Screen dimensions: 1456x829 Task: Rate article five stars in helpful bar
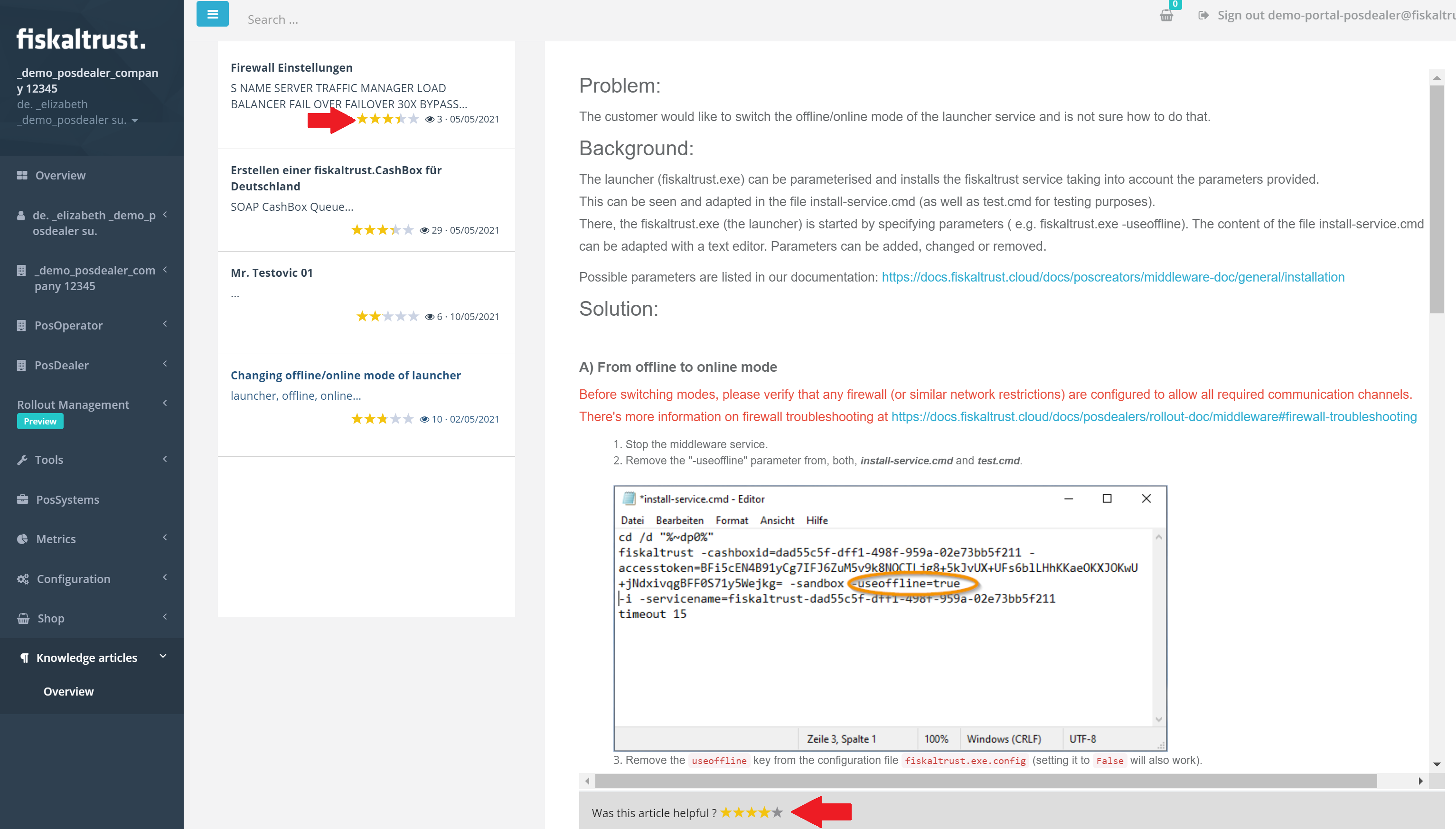[x=778, y=812]
